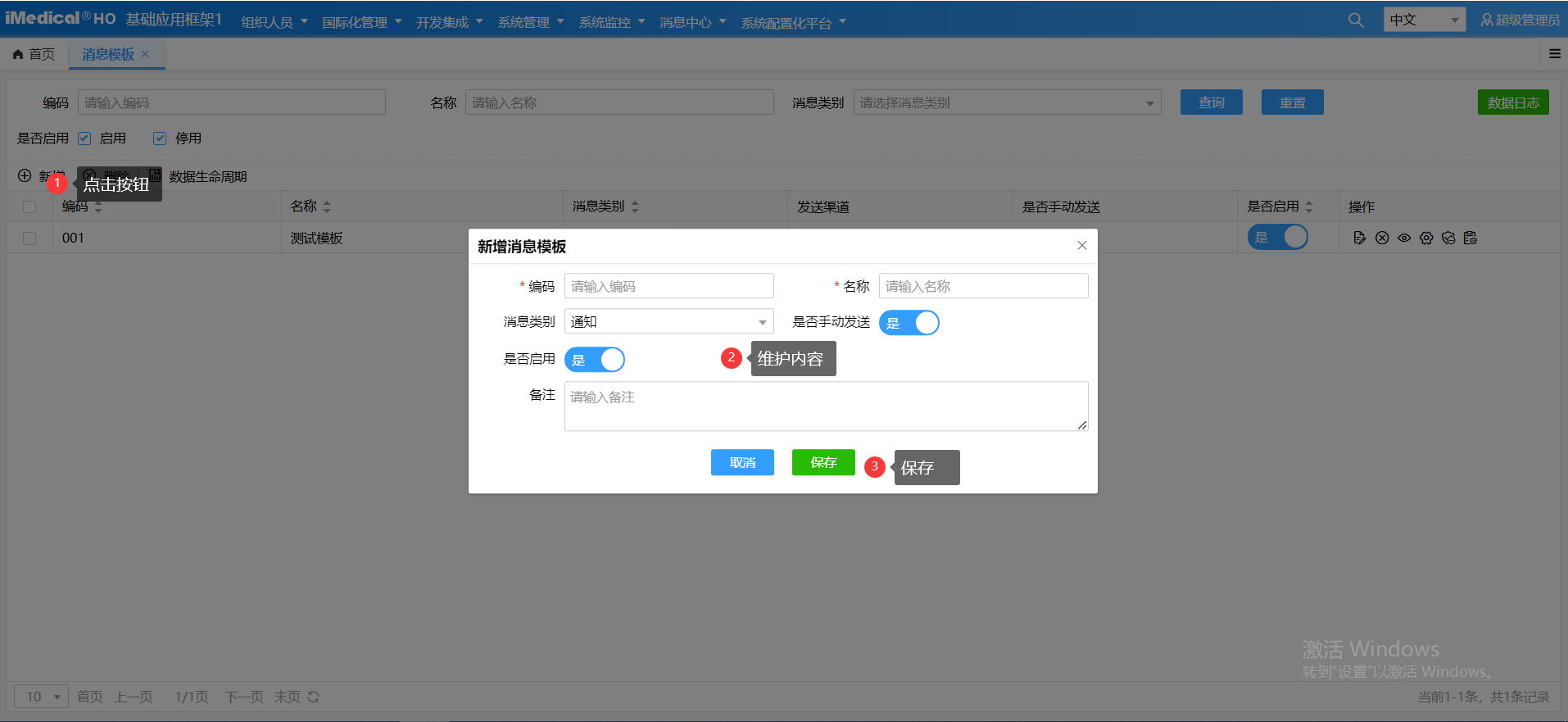Viewport: 1568px width, 722px height.
Task: Open the 中文 language dropdown
Action: click(1424, 20)
